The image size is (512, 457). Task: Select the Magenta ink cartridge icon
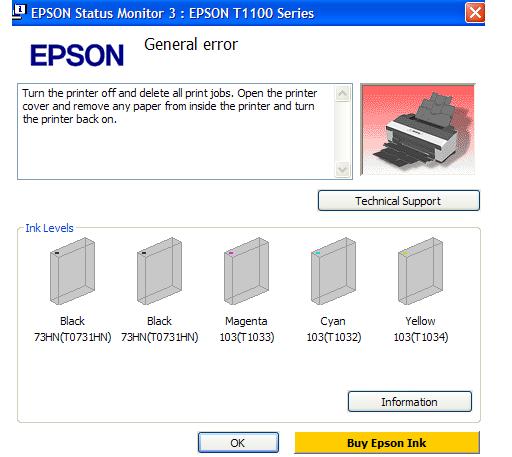click(246, 271)
